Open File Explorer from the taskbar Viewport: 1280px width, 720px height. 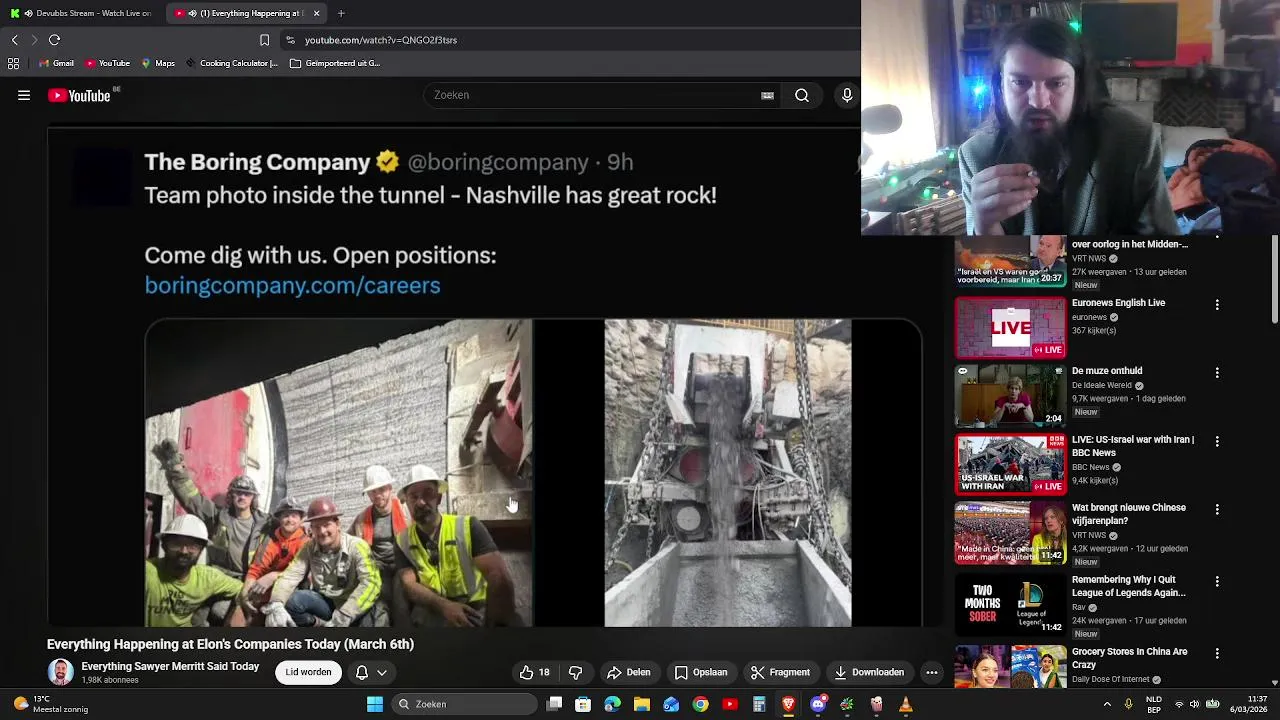coord(642,704)
